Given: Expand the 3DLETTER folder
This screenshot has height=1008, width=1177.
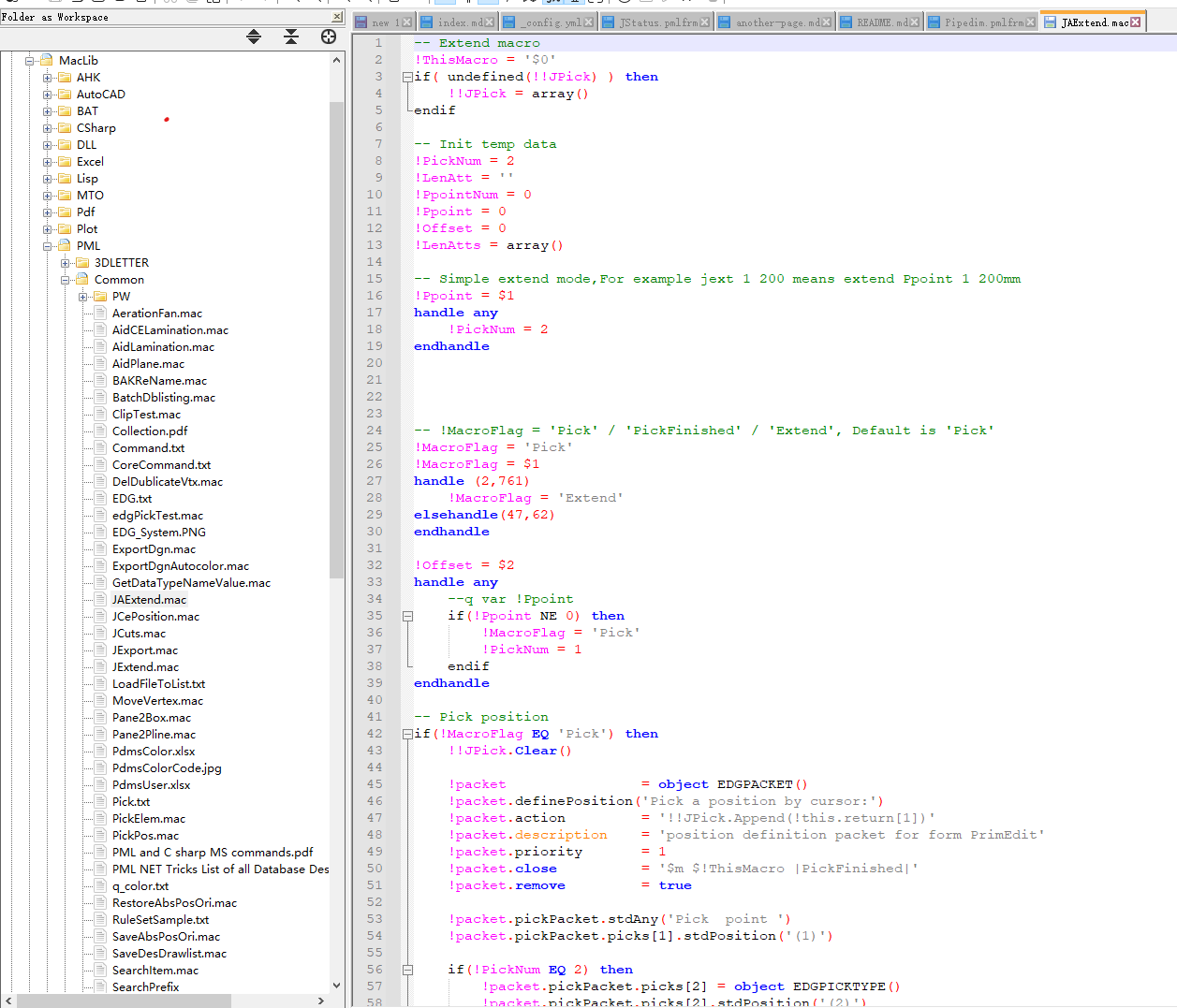Looking at the screenshot, I should click(x=66, y=263).
